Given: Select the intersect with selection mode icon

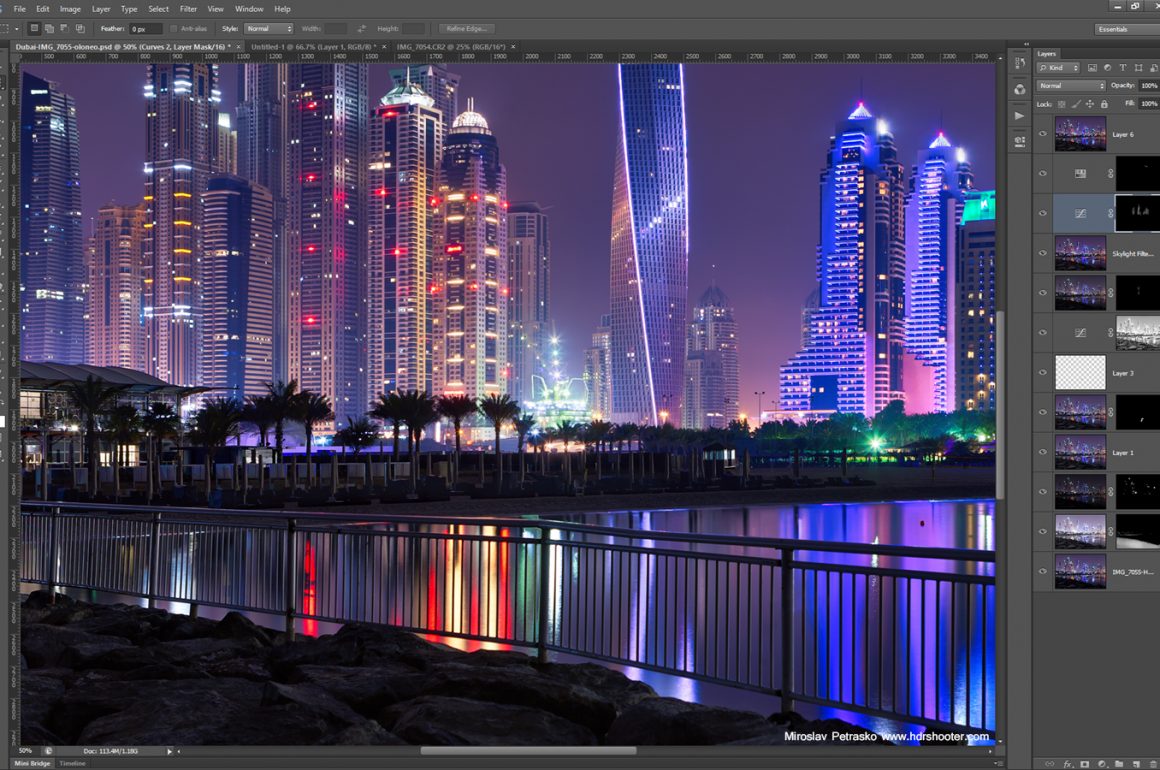Looking at the screenshot, I should click(x=79, y=29).
